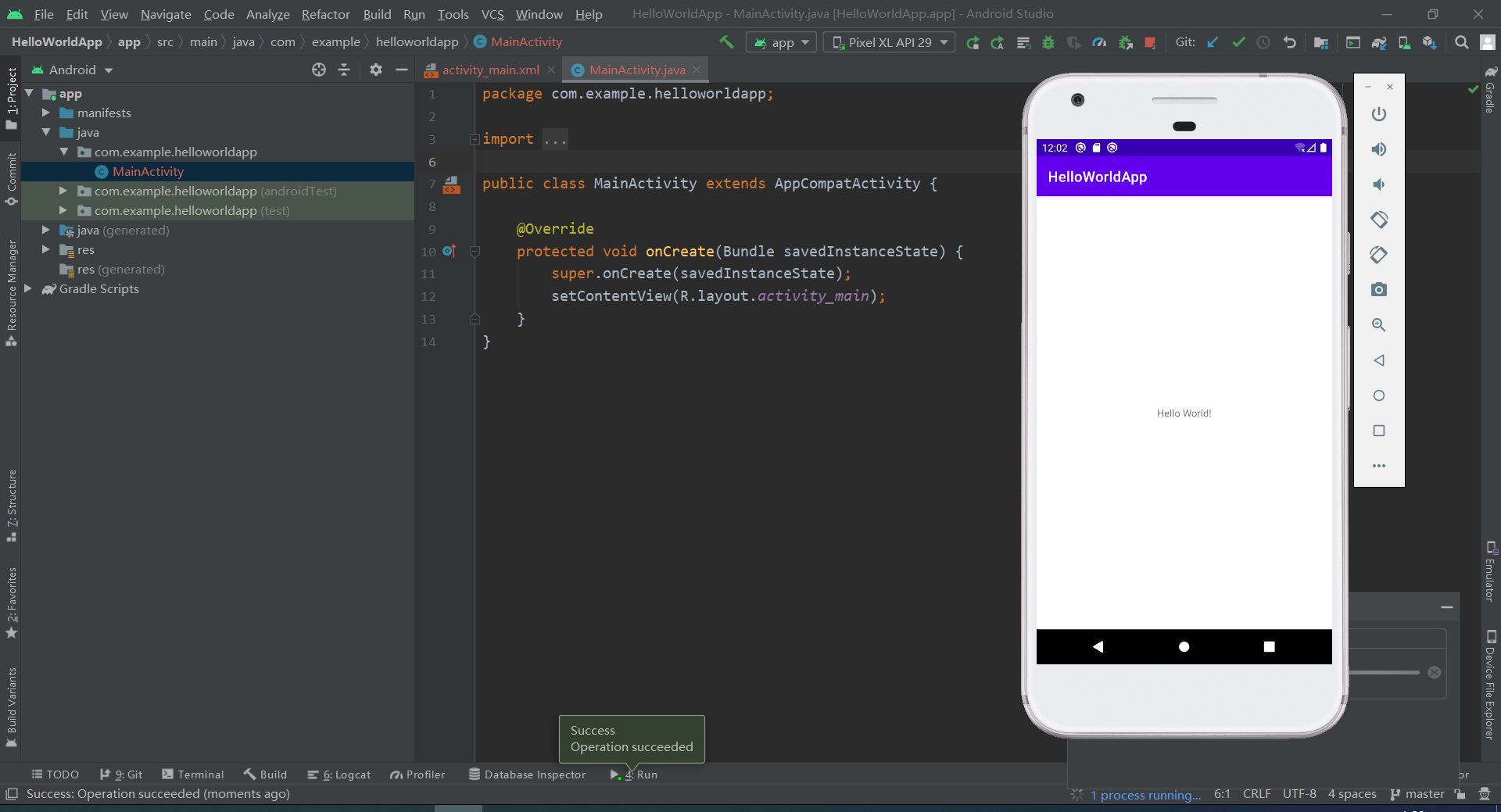Toggle the Database Inspector tool window
This screenshot has width=1501, height=812.
coord(527,774)
